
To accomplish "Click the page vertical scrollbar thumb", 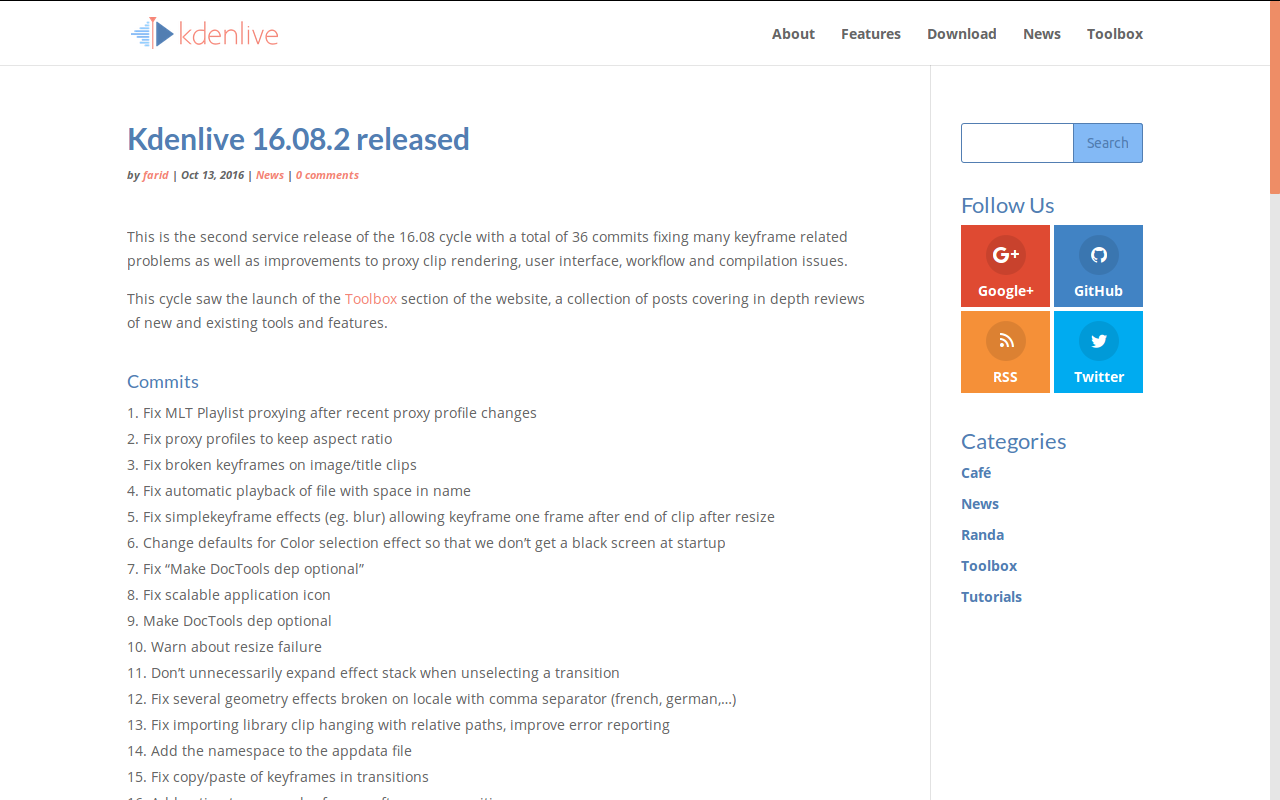I will click(1275, 96).
